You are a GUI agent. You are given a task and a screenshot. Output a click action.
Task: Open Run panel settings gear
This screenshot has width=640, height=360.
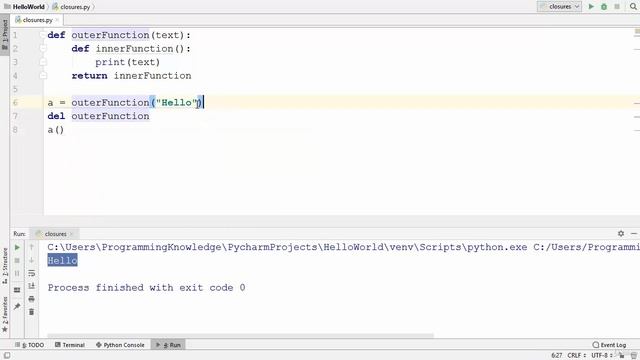tap(621, 233)
